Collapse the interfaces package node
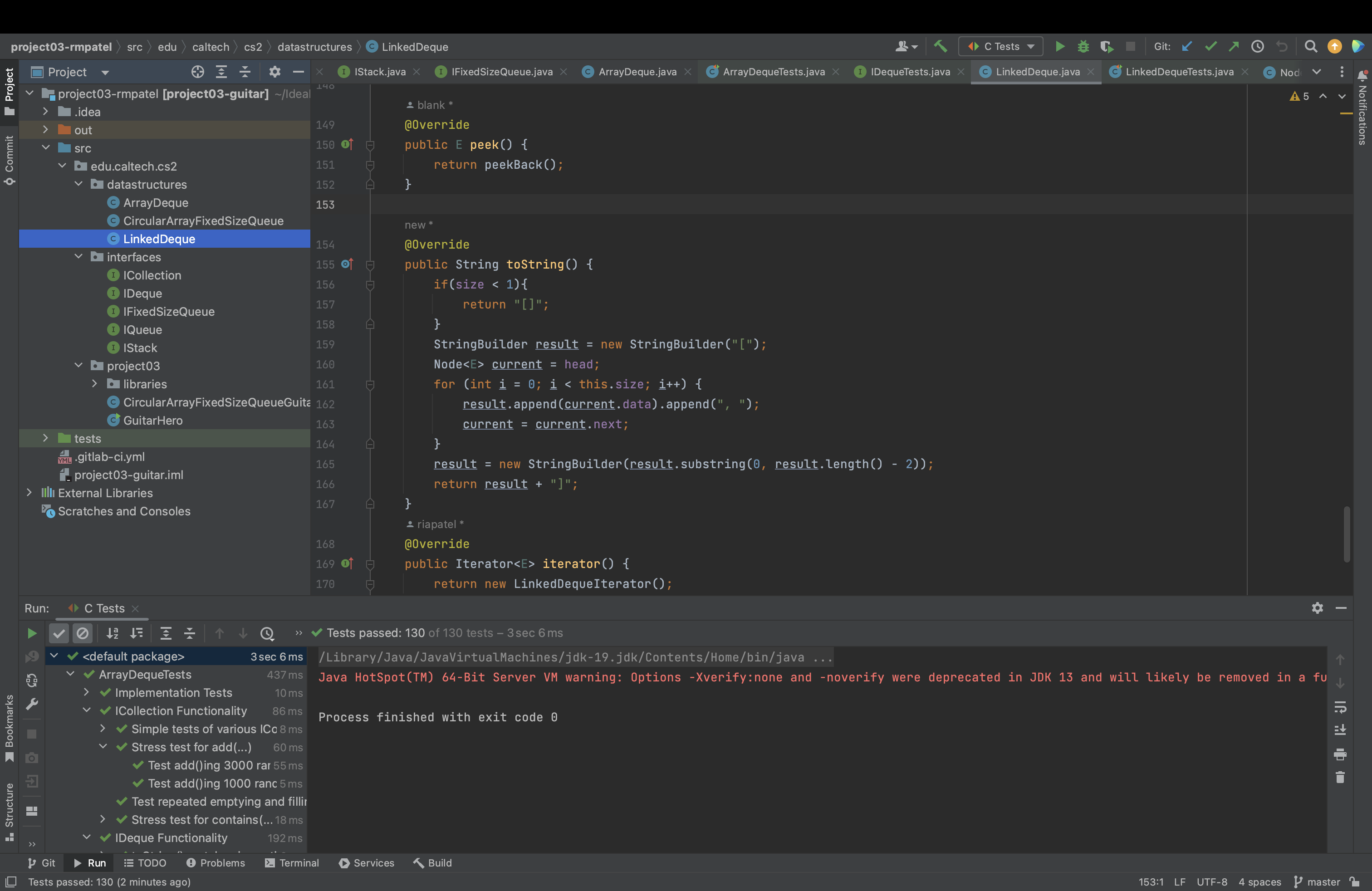1372x891 pixels. pos(78,256)
